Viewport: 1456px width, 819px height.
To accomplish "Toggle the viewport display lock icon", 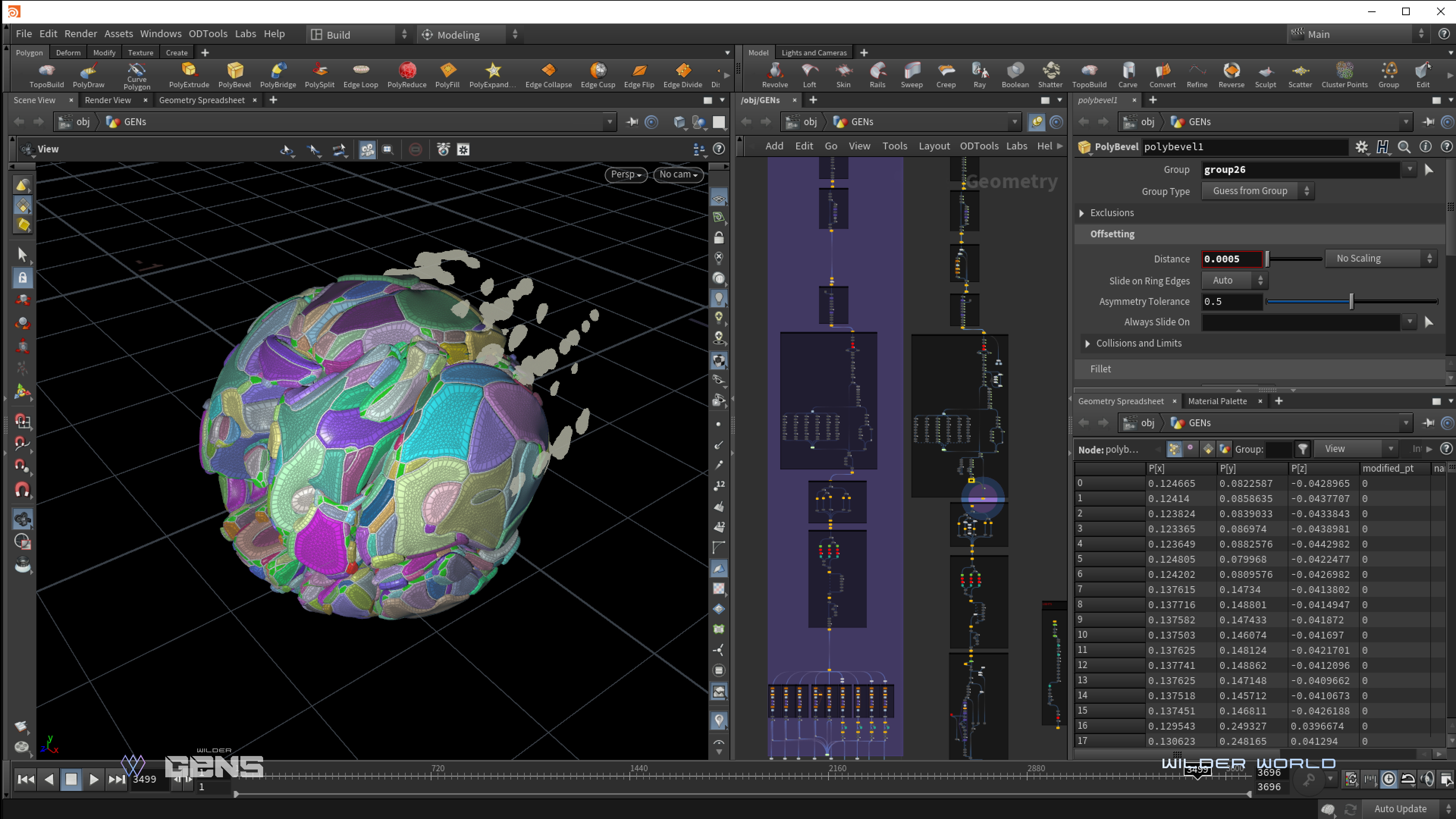I will 719,238.
